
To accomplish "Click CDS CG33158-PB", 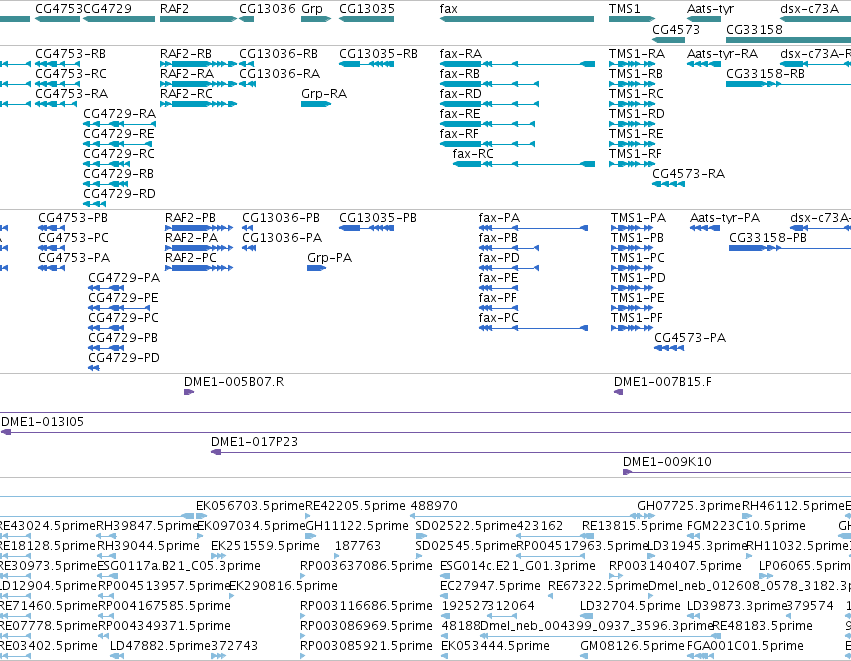I will [x=790, y=248].
